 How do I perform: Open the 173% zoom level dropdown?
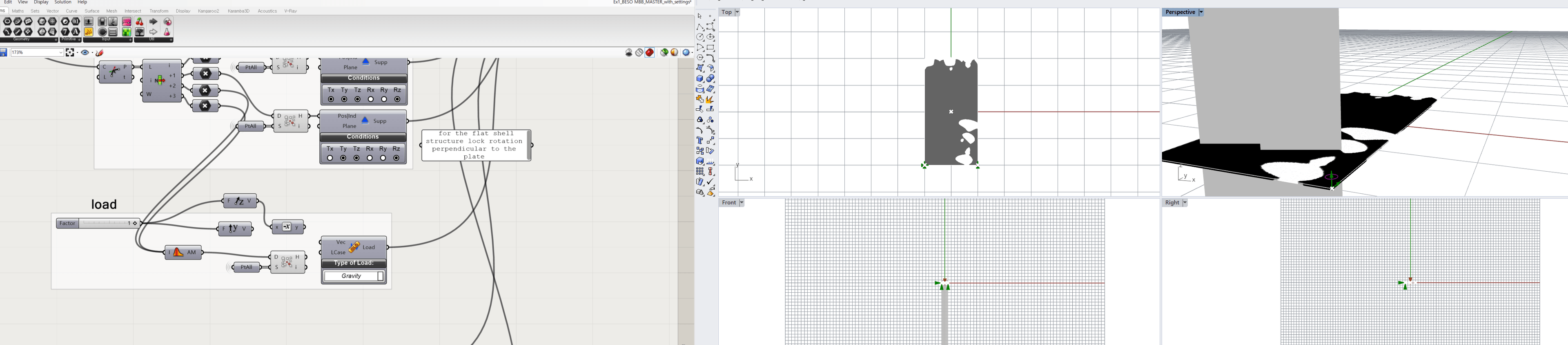point(61,52)
